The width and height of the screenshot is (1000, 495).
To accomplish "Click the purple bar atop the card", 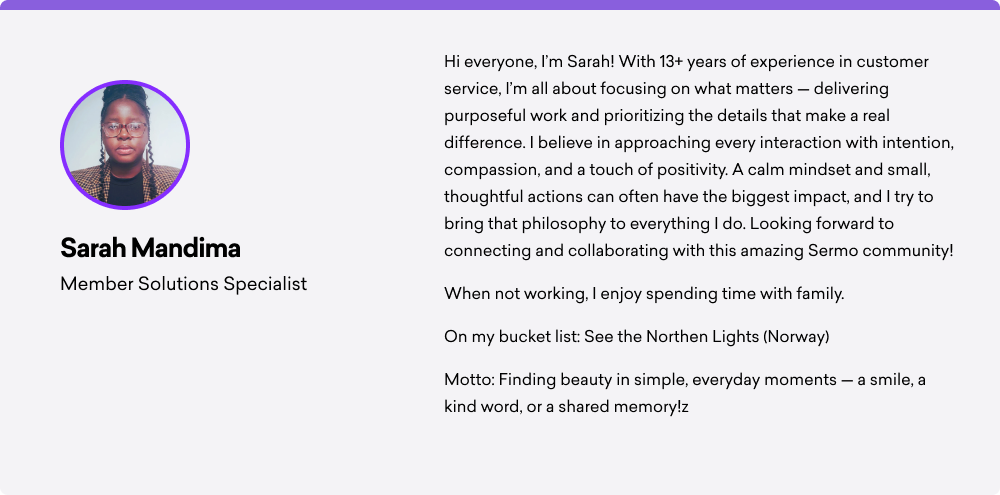I will [x=500, y=4].
